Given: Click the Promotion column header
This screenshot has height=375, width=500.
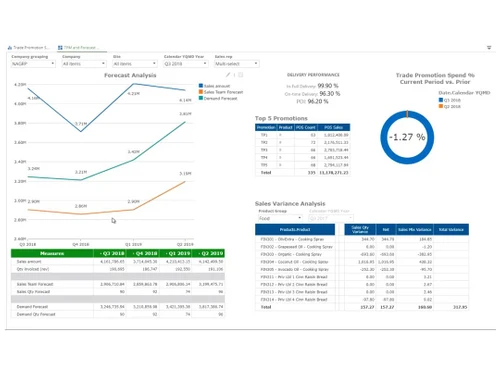Looking at the screenshot, I should click(266, 127).
